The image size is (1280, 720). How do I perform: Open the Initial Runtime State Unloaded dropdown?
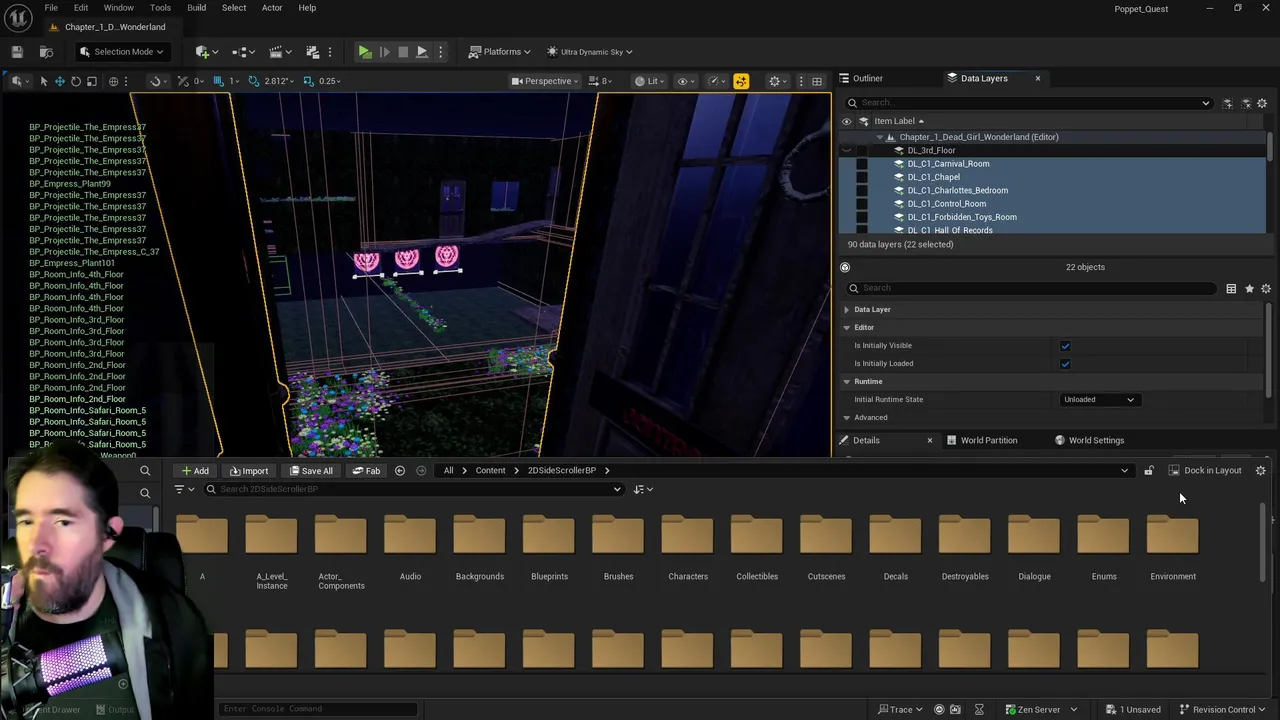tap(1098, 400)
